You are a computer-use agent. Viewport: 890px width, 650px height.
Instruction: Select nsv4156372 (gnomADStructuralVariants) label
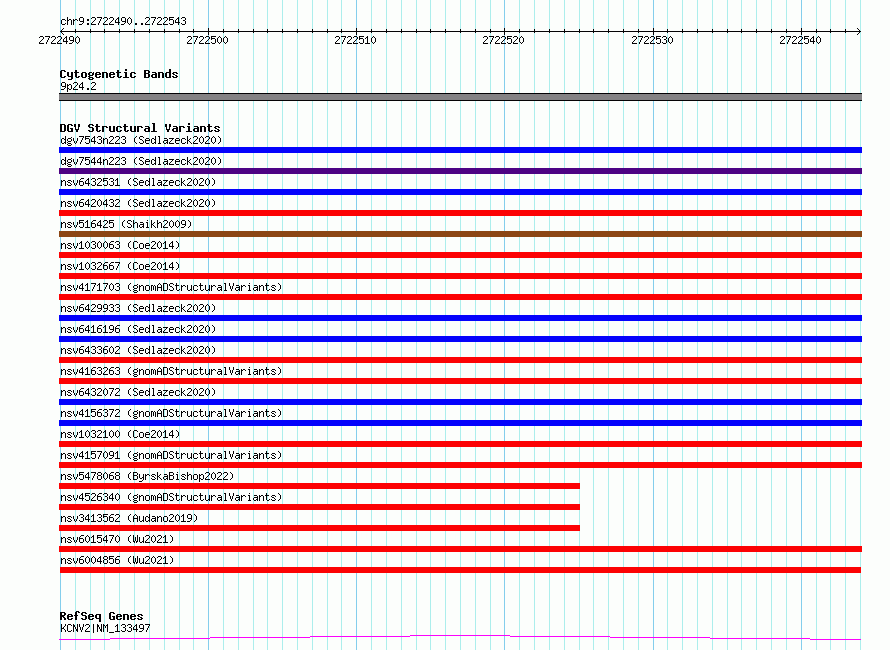[171, 413]
